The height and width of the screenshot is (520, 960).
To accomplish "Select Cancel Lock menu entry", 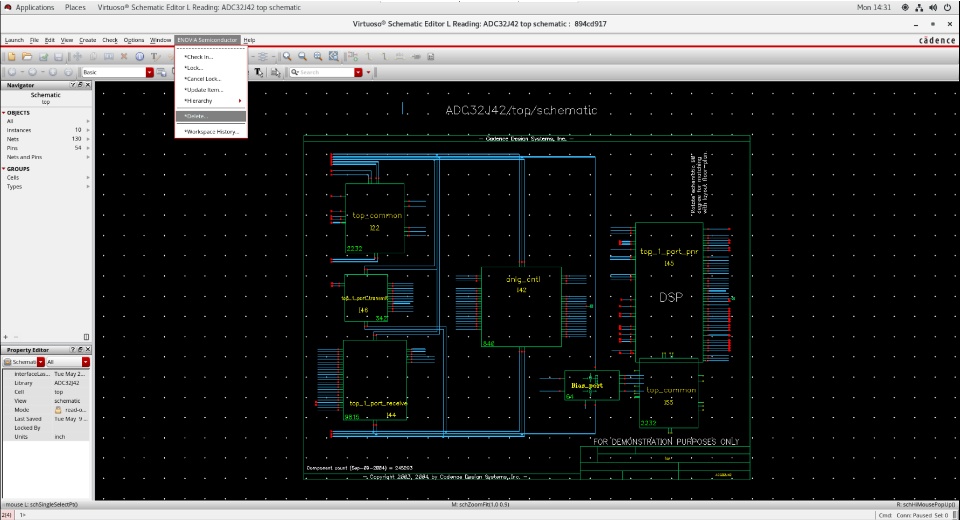I will pos(211,79).
